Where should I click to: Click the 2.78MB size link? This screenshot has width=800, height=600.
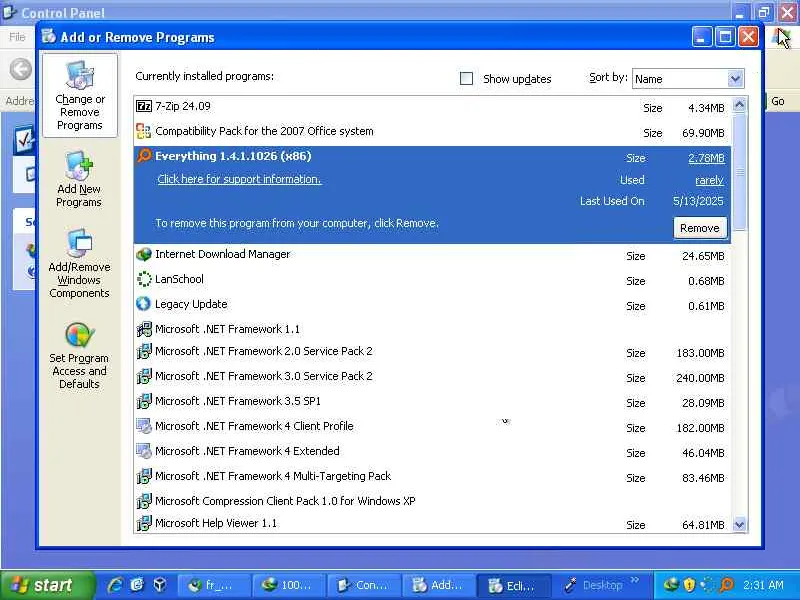point(706,158)
